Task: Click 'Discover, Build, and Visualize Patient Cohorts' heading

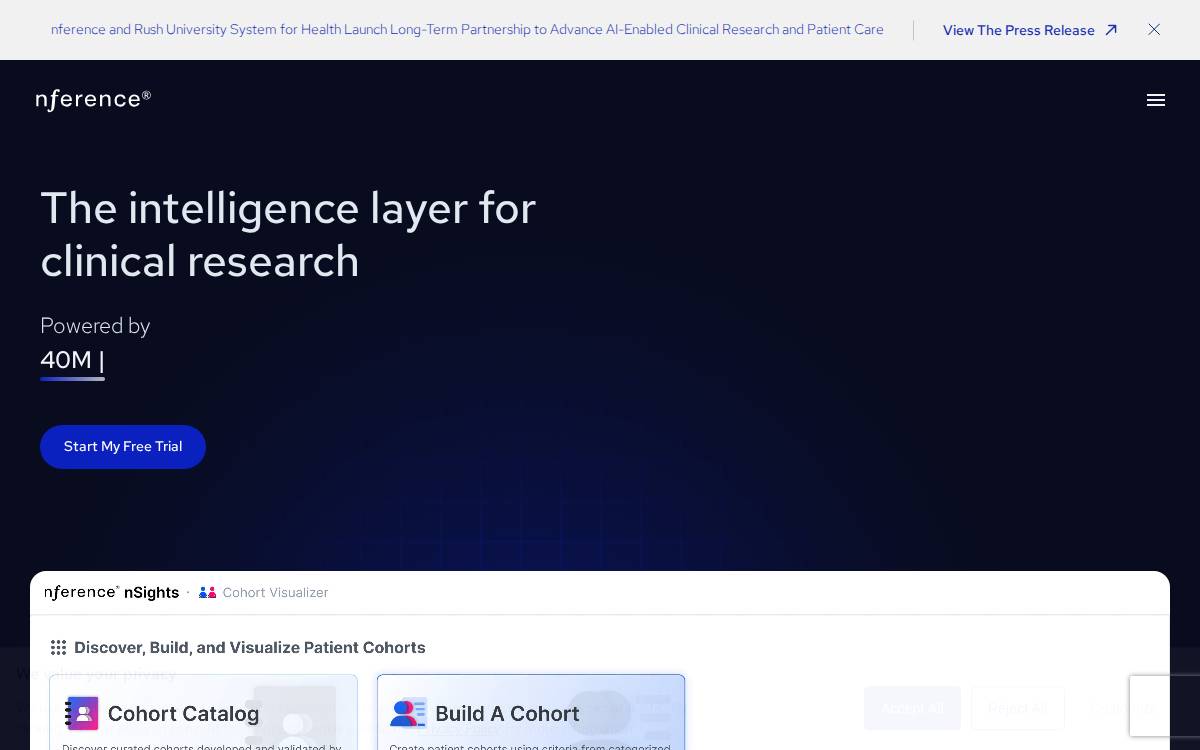Action: (250, 648)
